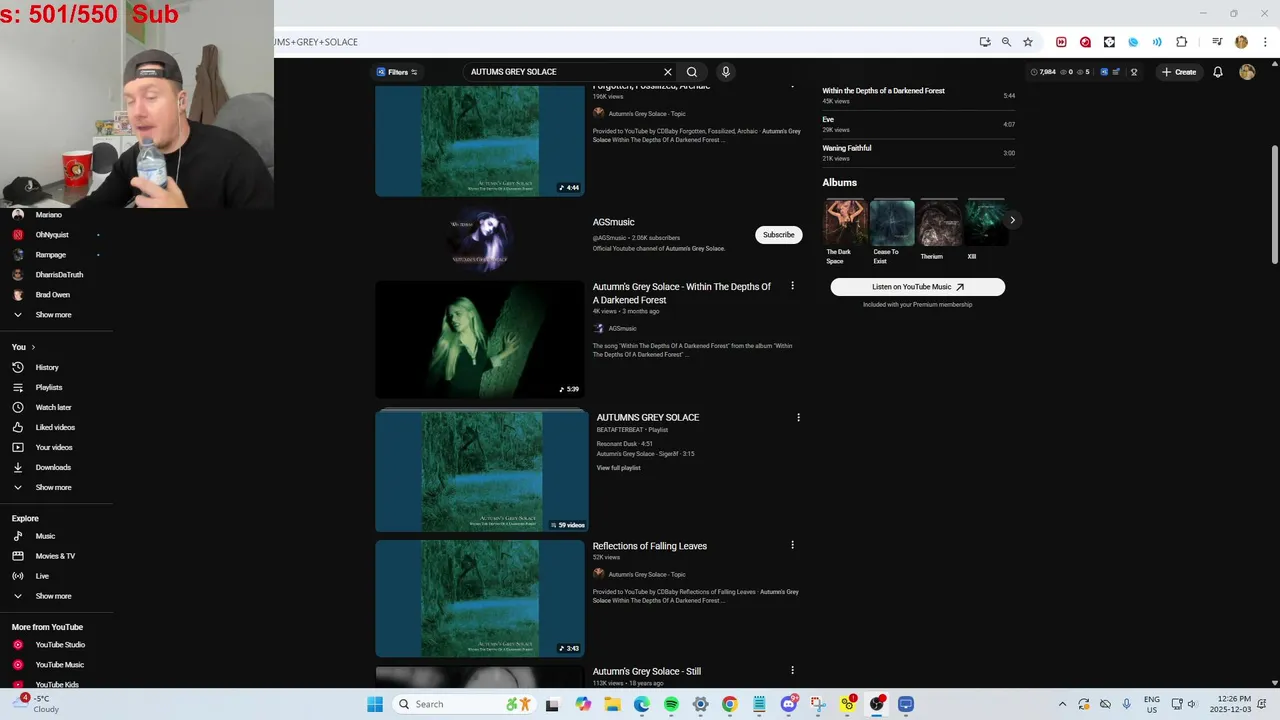Open the DharrisDaTruth subscription channel
This screenshot has height=720, width=1280.
tap(59, 275)
